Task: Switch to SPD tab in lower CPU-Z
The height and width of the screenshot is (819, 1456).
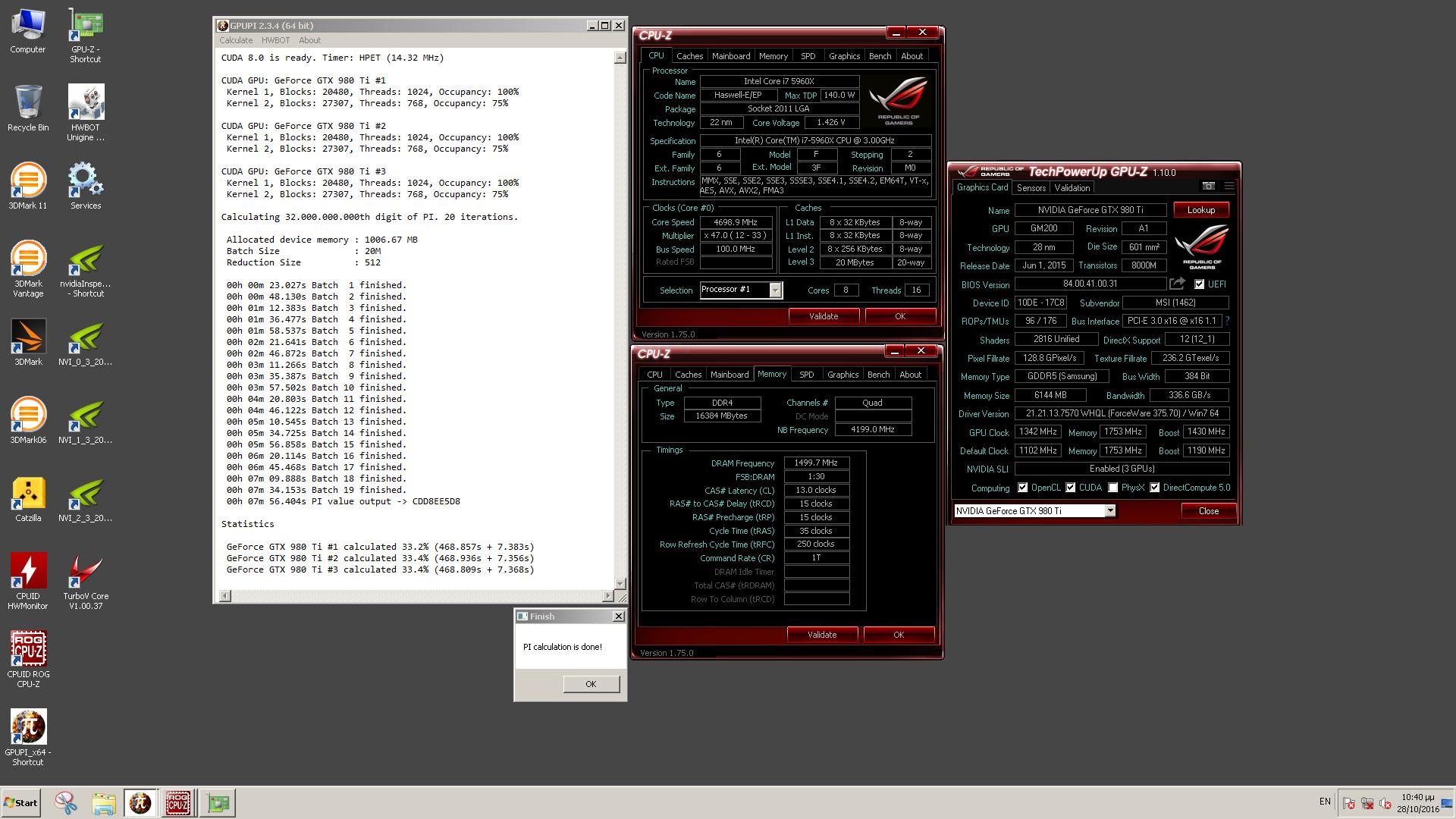Action: tap(806, 375)
